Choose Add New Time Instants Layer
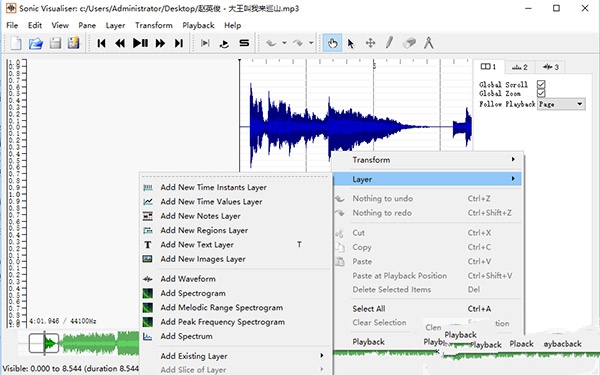600x375 pixels. 235,188
